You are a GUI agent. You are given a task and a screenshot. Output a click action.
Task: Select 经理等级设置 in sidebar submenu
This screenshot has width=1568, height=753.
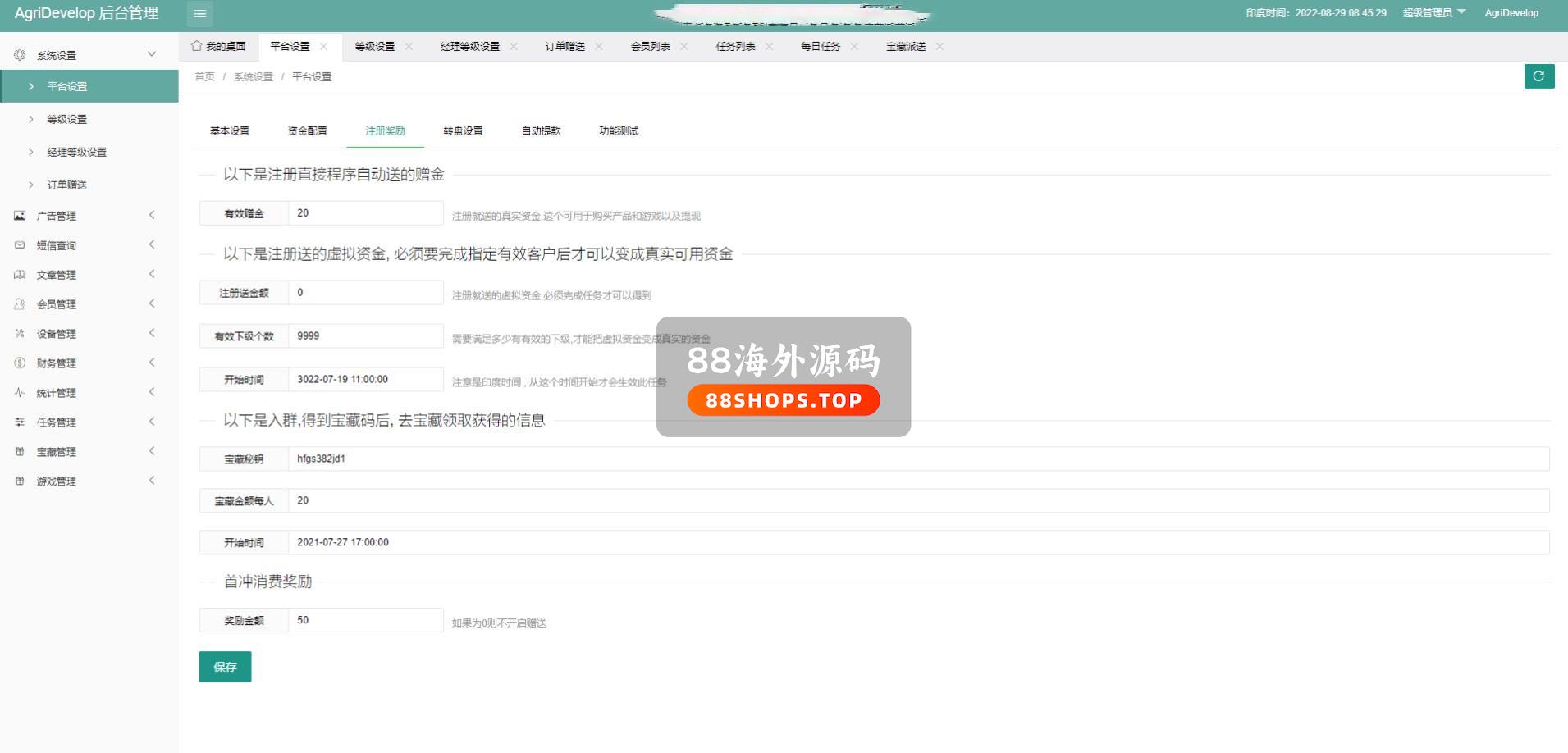pos(76,153)
